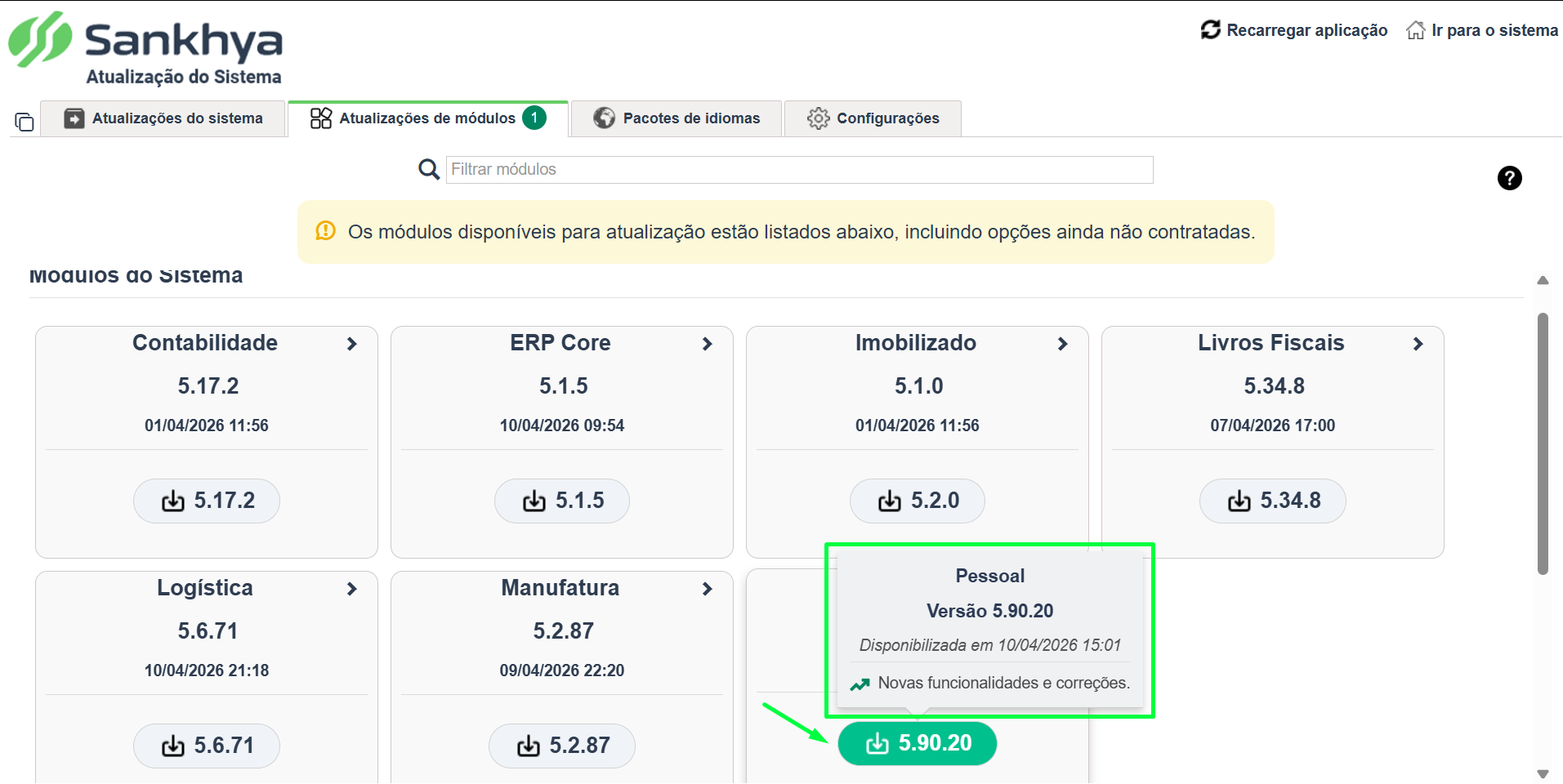Click the Contabilidade card title
Image resolution: width=1563 pixels, height=784 pixels.
(205, 343)
